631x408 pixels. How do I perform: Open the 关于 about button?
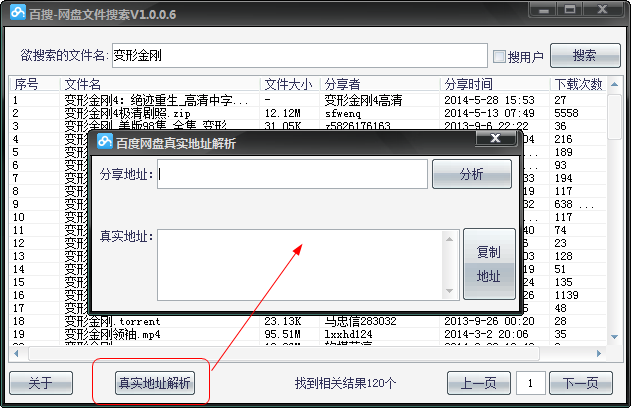[x=41, y=383]
